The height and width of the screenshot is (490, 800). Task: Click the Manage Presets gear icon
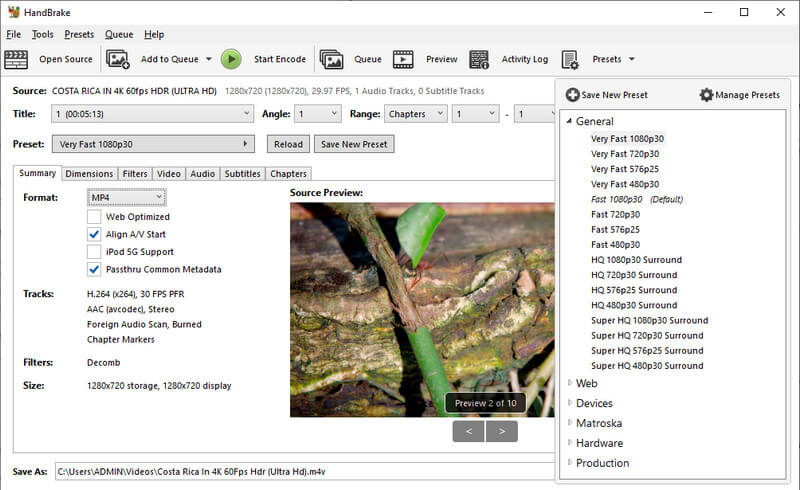pyautogui.click(x=706, y=95)
